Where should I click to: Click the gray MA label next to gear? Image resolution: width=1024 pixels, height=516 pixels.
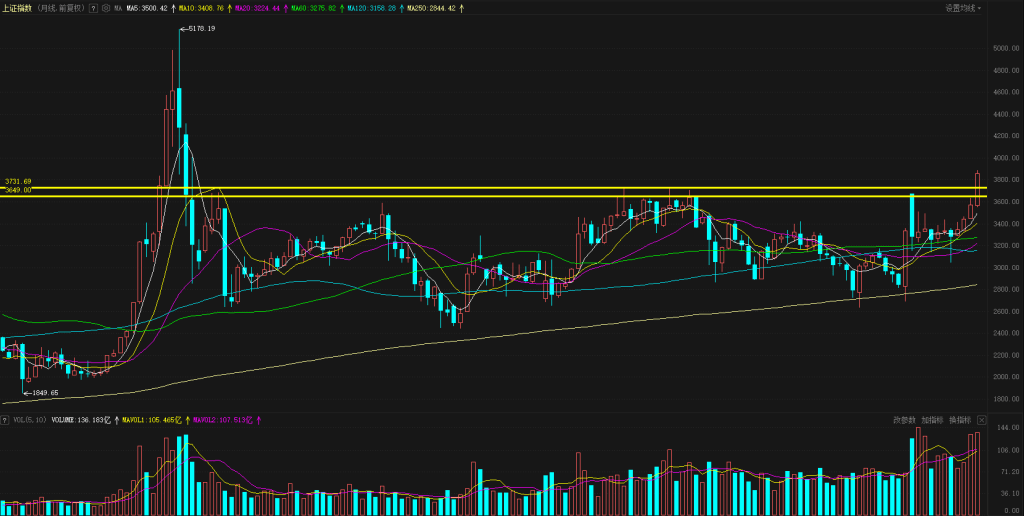click(118, 8)
